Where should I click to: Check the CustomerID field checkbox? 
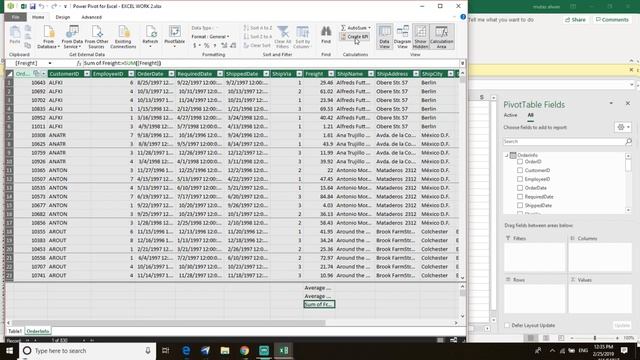(520, 170)
